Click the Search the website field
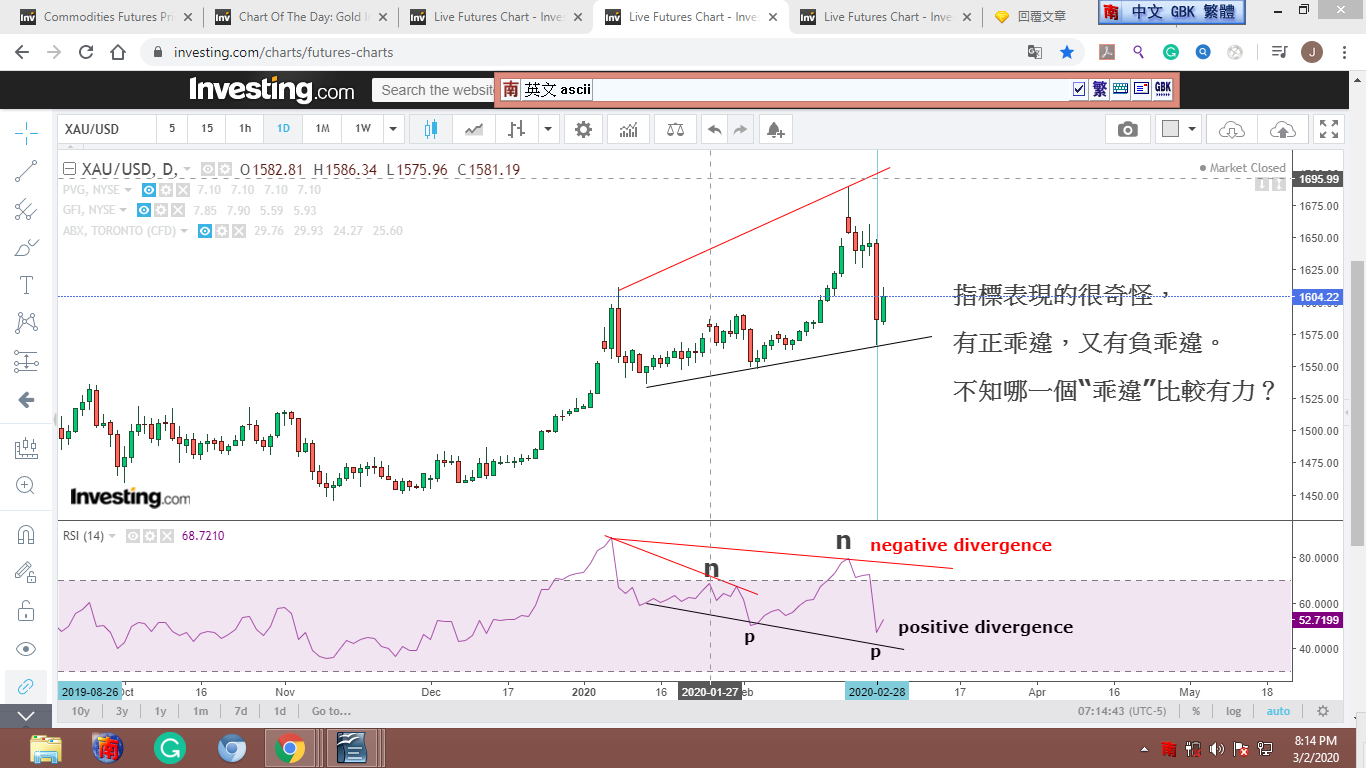The width and height of the screenshot is (1366, 768). pyautogui.click(x=435, y=90)
